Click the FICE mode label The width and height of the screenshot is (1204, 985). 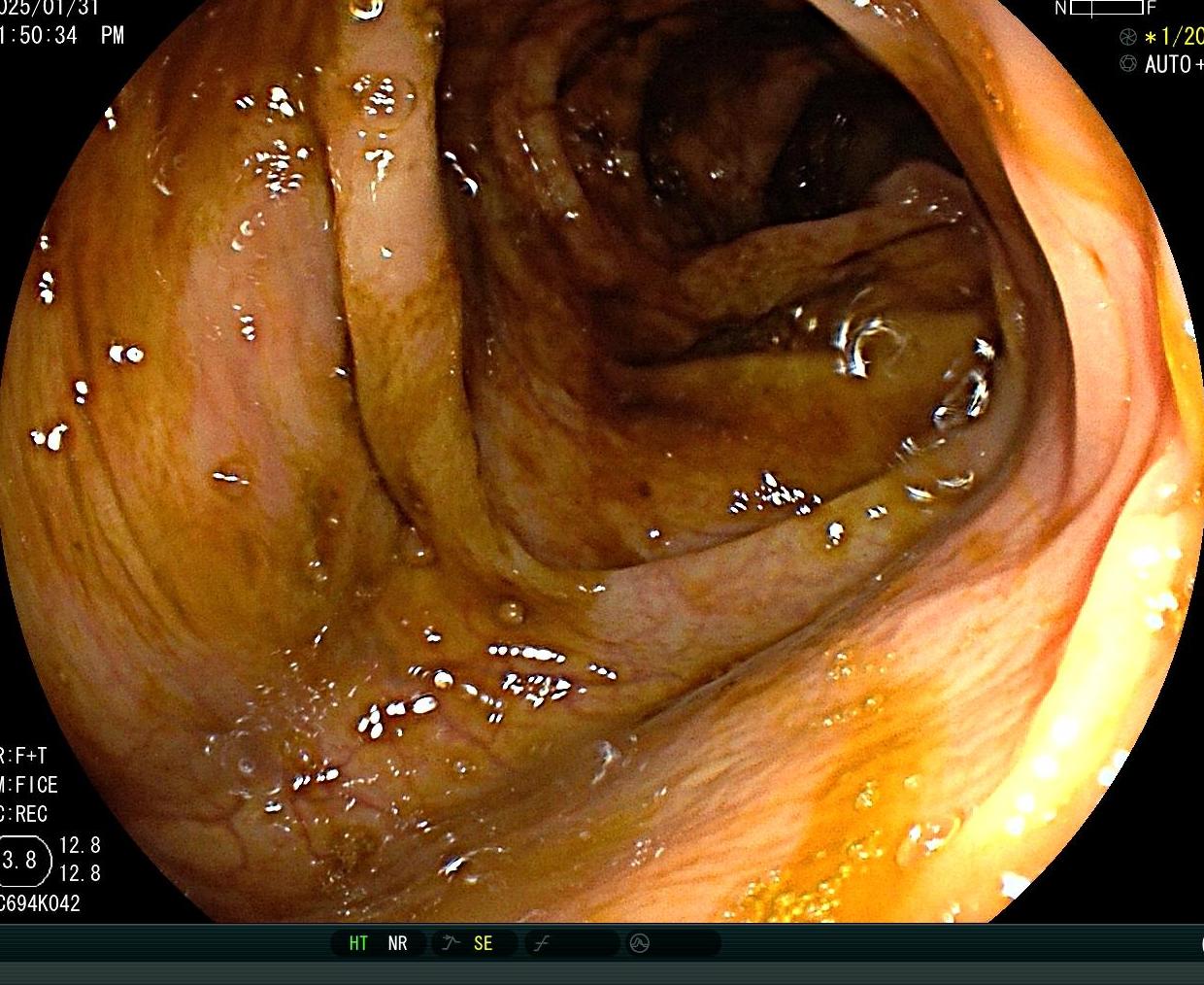(36, 785)
